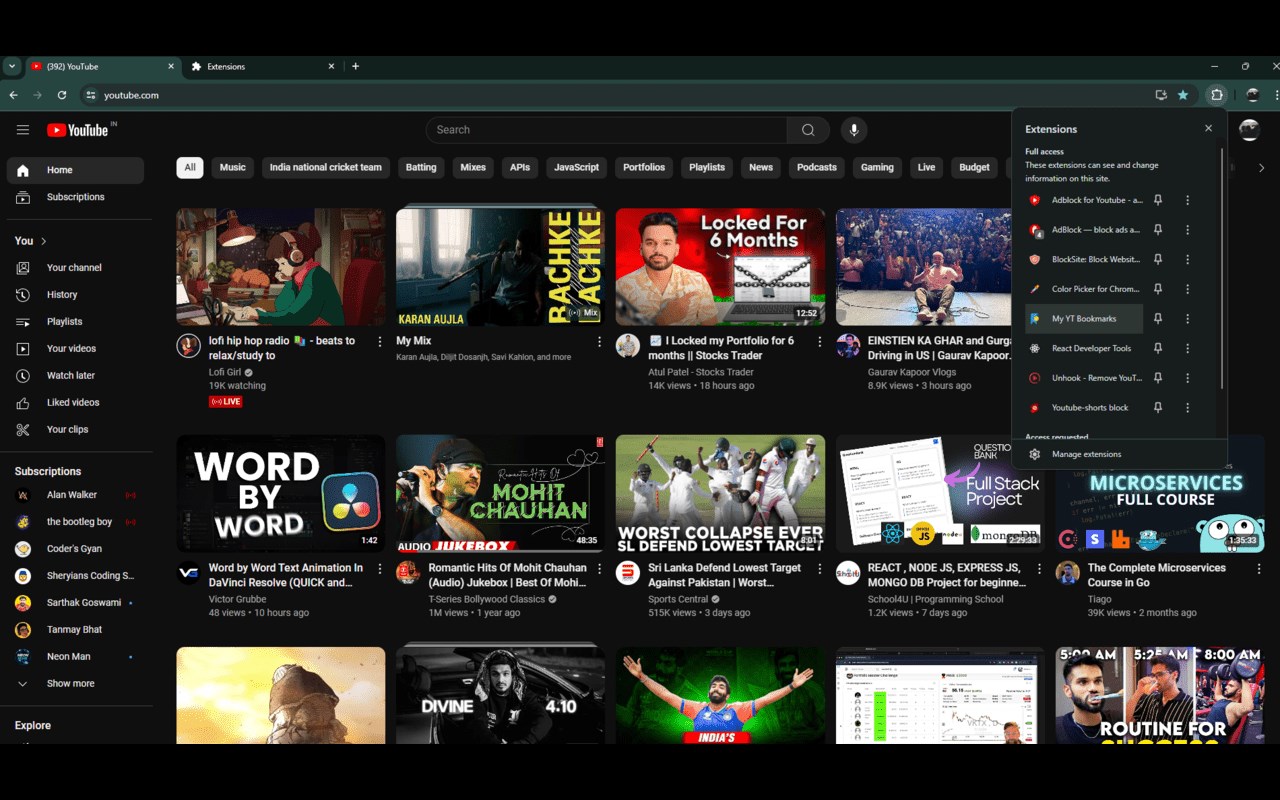Open Atul Patel channel avatar
1280x800 pixels.
[628, 346]
